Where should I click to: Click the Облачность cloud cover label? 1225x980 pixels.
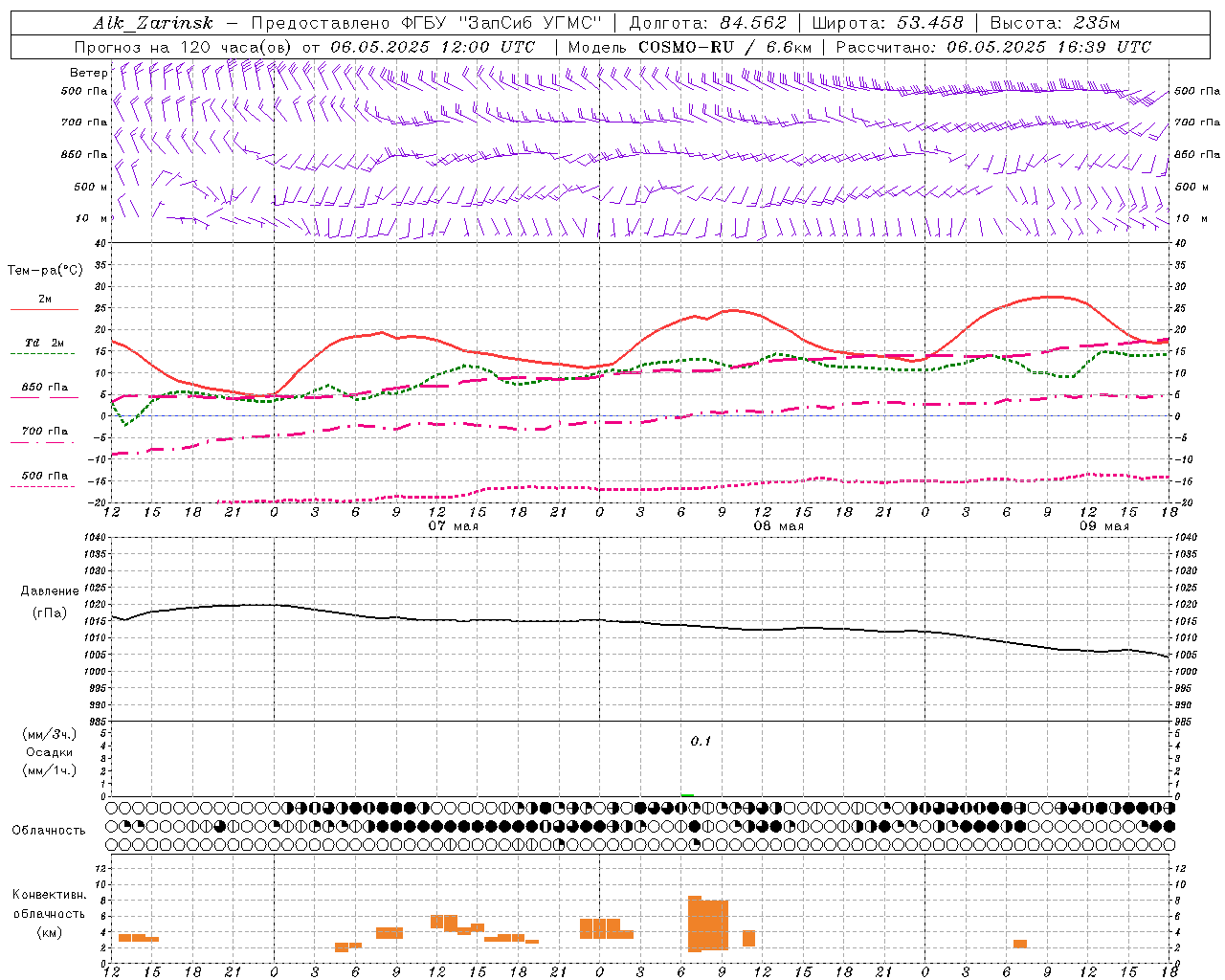tap(49, 830)
